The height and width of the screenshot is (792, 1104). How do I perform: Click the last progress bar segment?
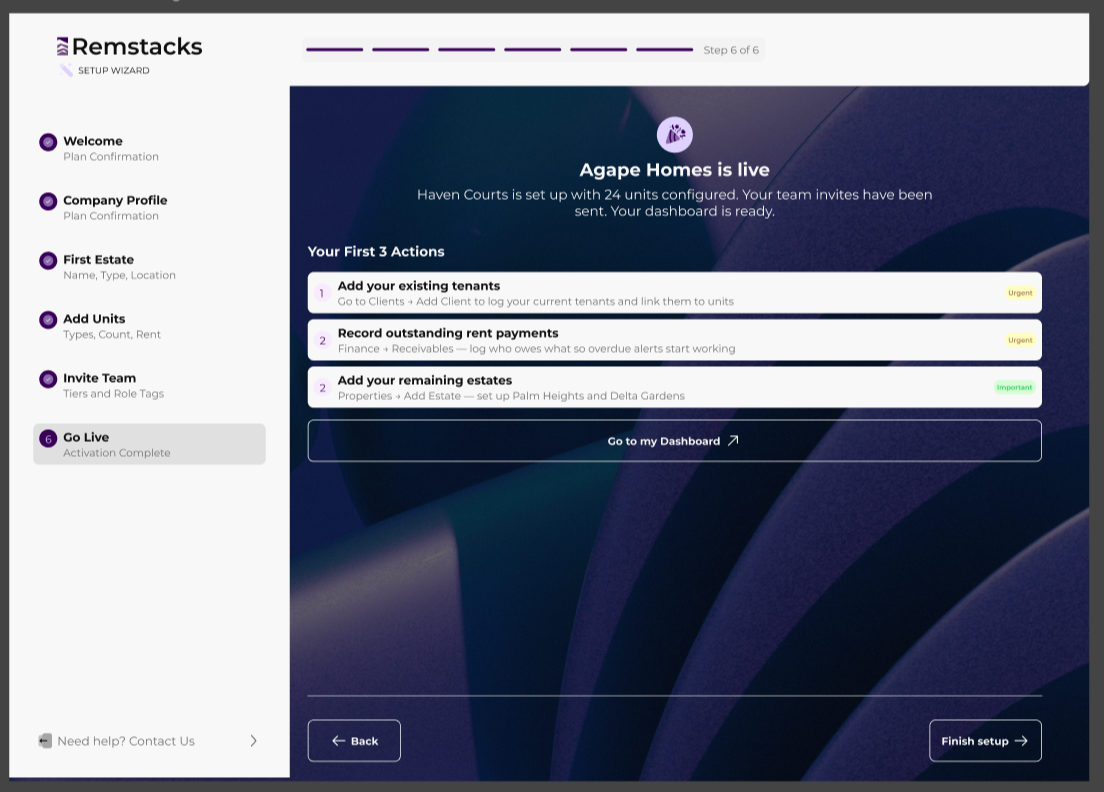coord(665,50)
